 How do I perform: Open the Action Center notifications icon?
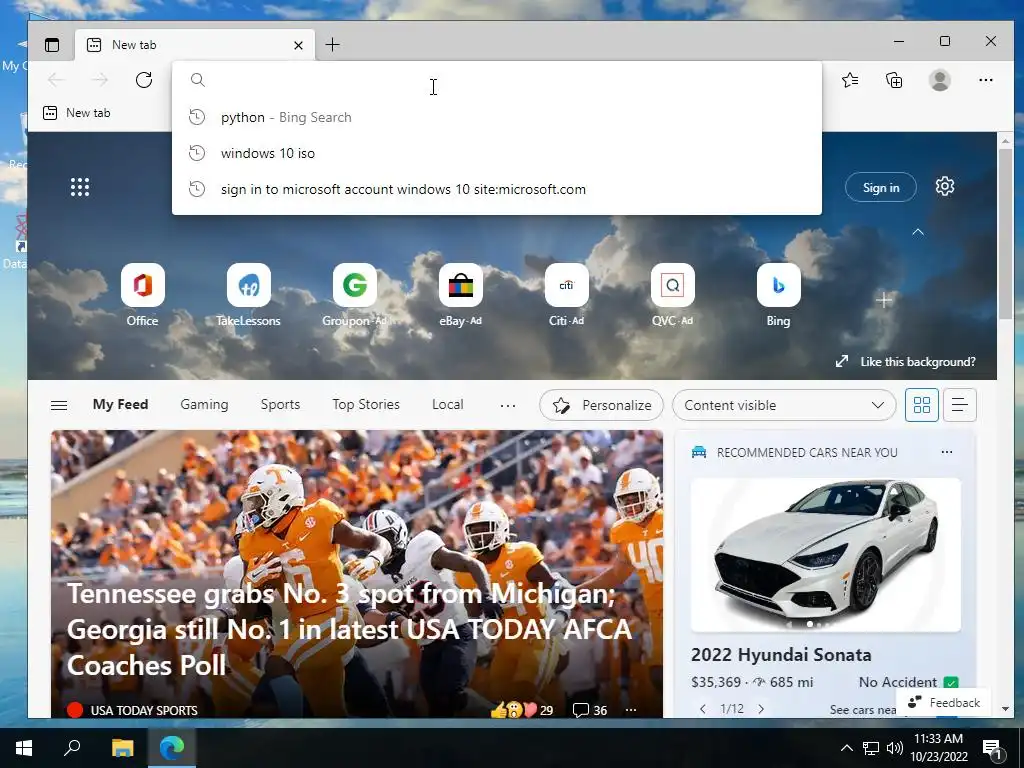(x=993, y=748)
